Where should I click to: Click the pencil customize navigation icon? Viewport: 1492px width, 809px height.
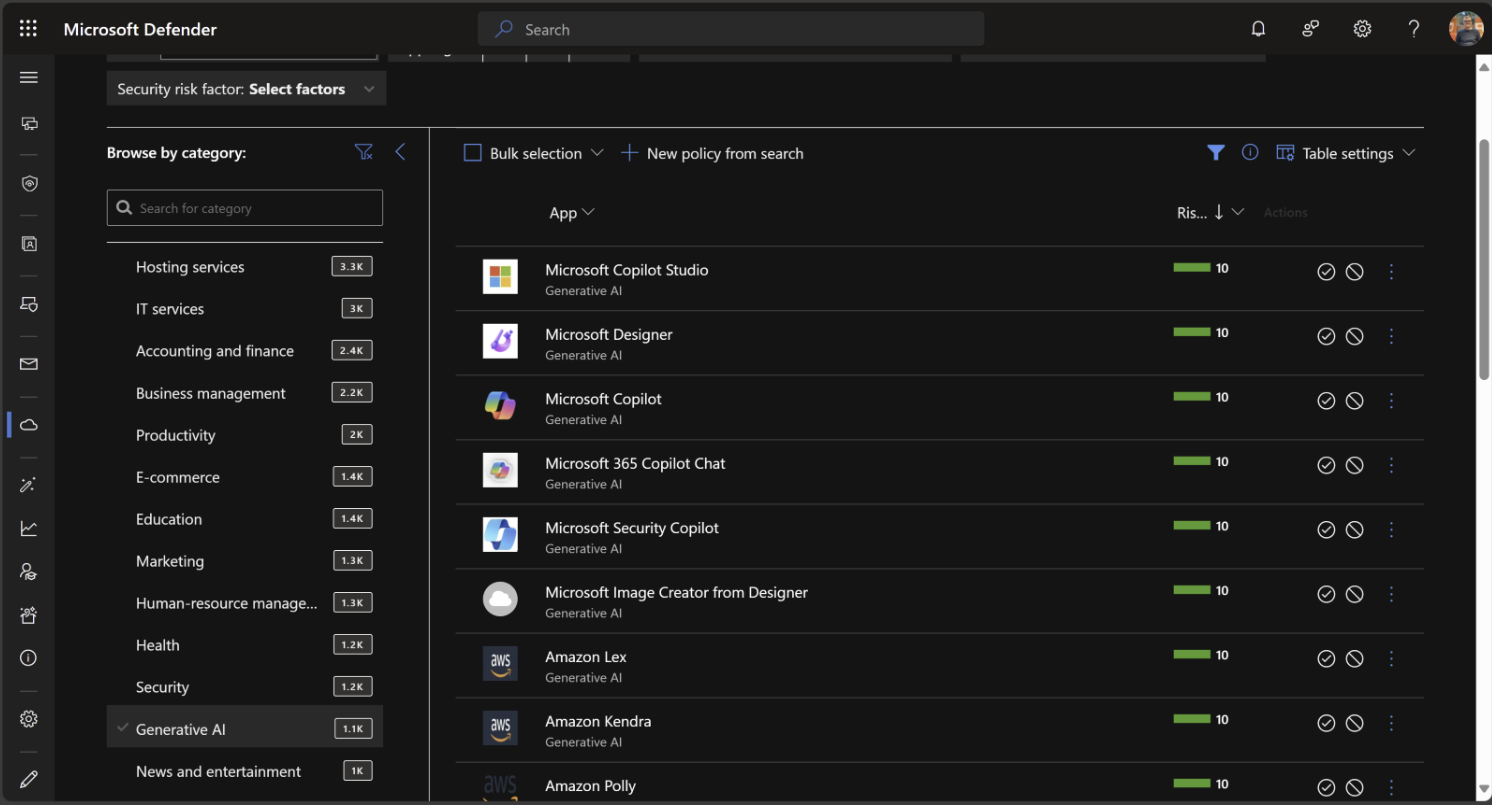tap(29, 779)
